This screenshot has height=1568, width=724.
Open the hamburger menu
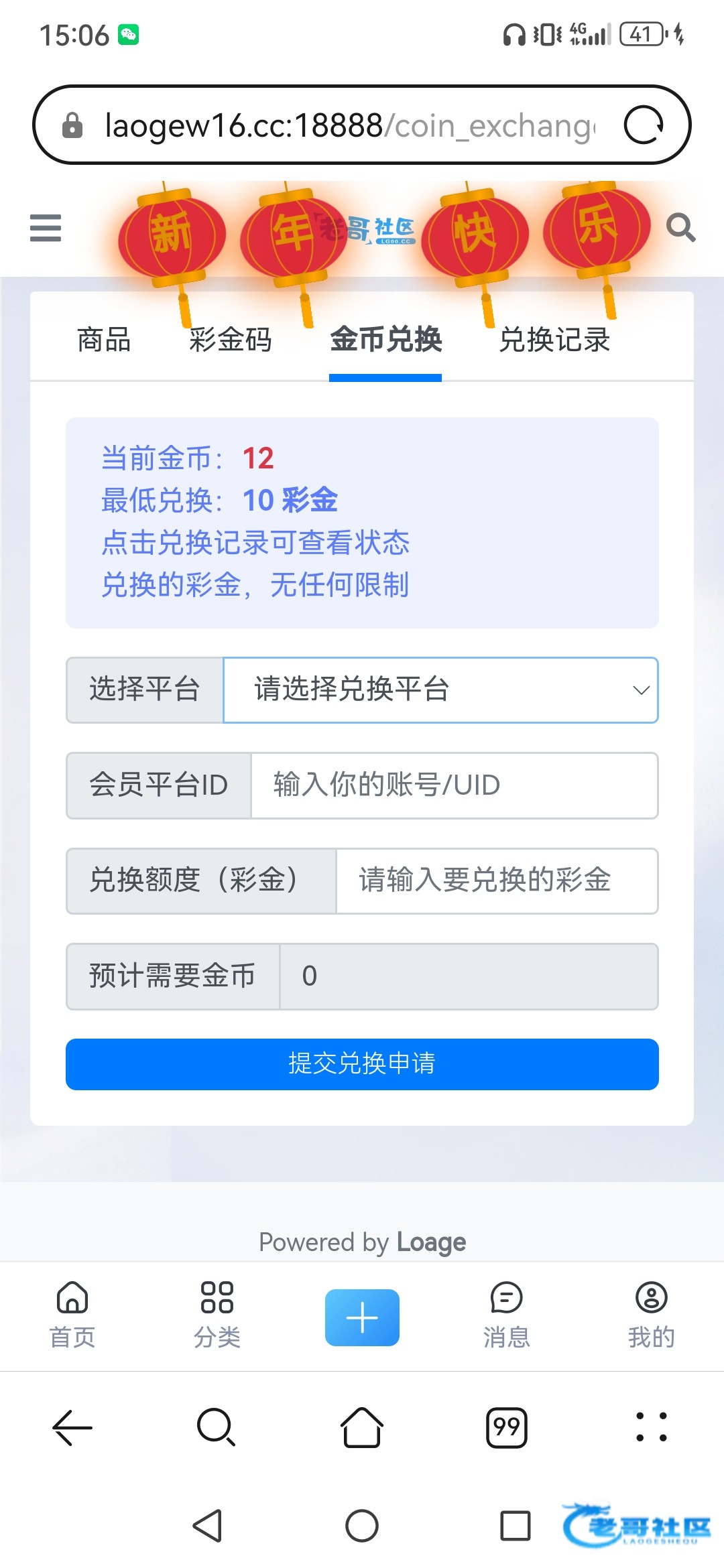(x=46, y=228)
